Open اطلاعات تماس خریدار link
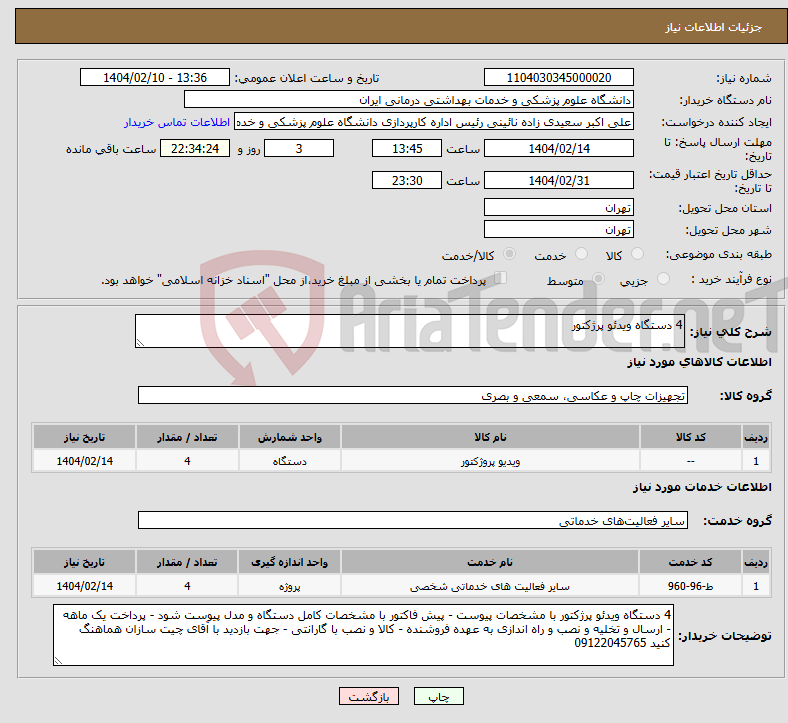Screen dimensions: 788x723 tap(177, 122)
